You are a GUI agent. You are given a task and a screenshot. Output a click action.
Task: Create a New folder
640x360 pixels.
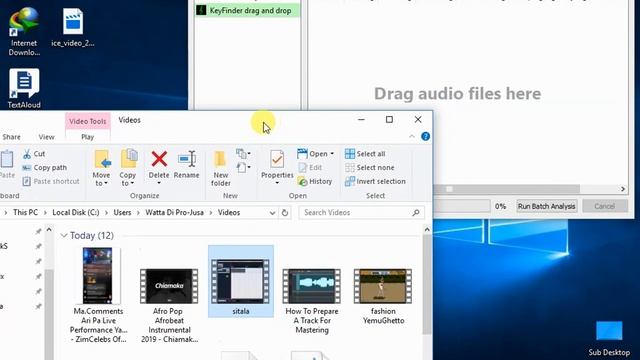[220, 168]
